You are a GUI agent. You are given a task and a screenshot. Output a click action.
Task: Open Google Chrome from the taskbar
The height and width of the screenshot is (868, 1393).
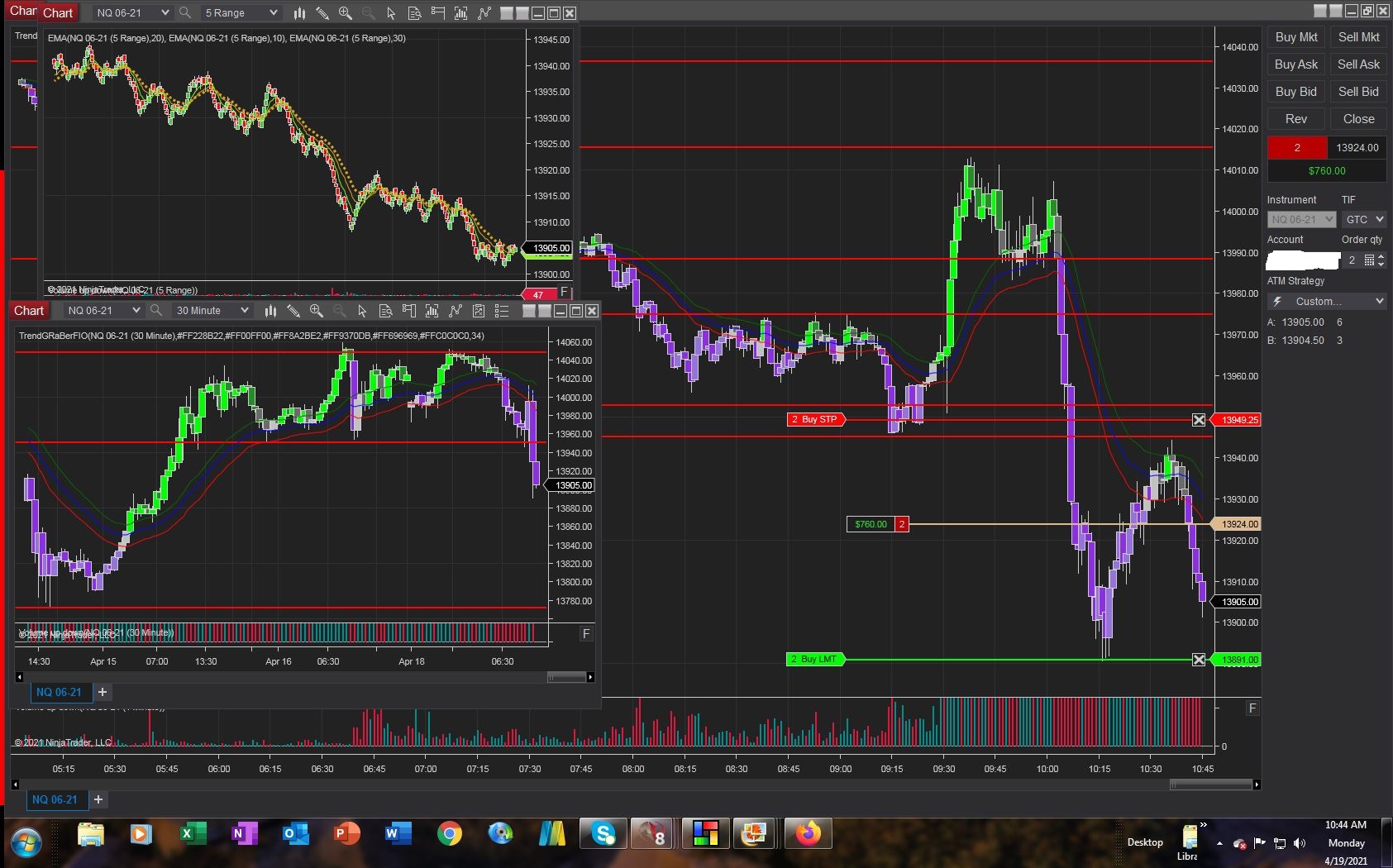click(x=450, y=834)
